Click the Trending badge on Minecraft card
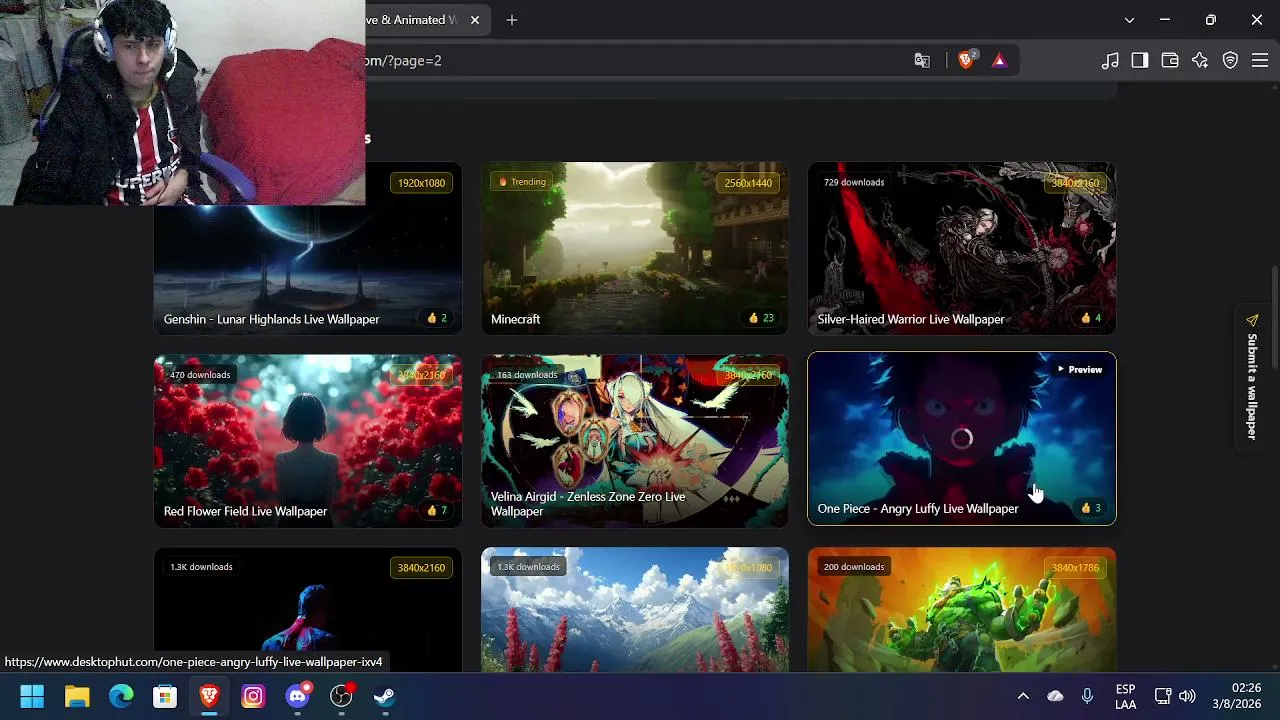The width and height of the screenshot is (1280, 720). [522, 182]
